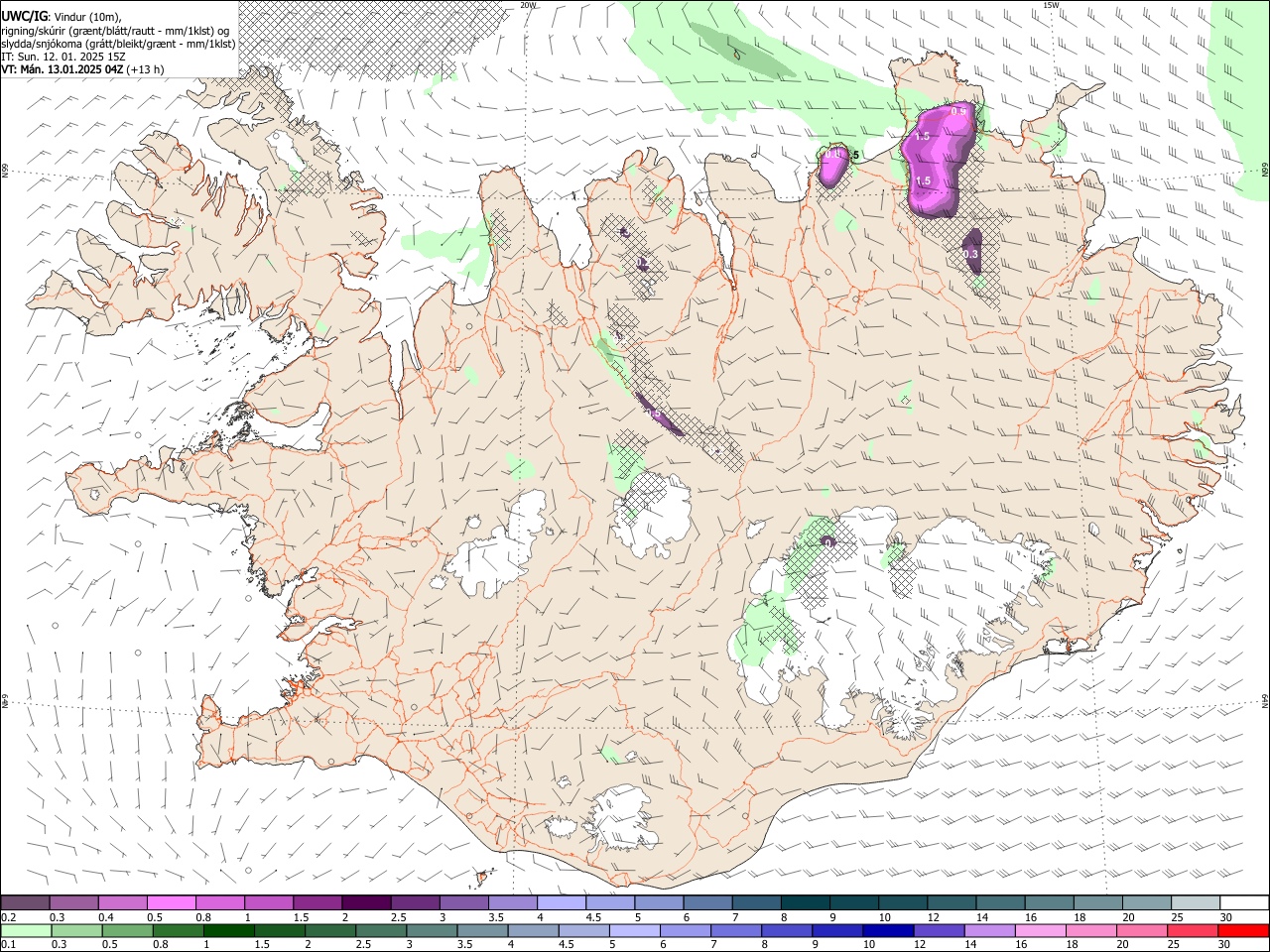This screenshot has width=1270, height=952.
Task: Click the 20W longitude label at top
Action: pyautogui.click(x=528, y=5)
